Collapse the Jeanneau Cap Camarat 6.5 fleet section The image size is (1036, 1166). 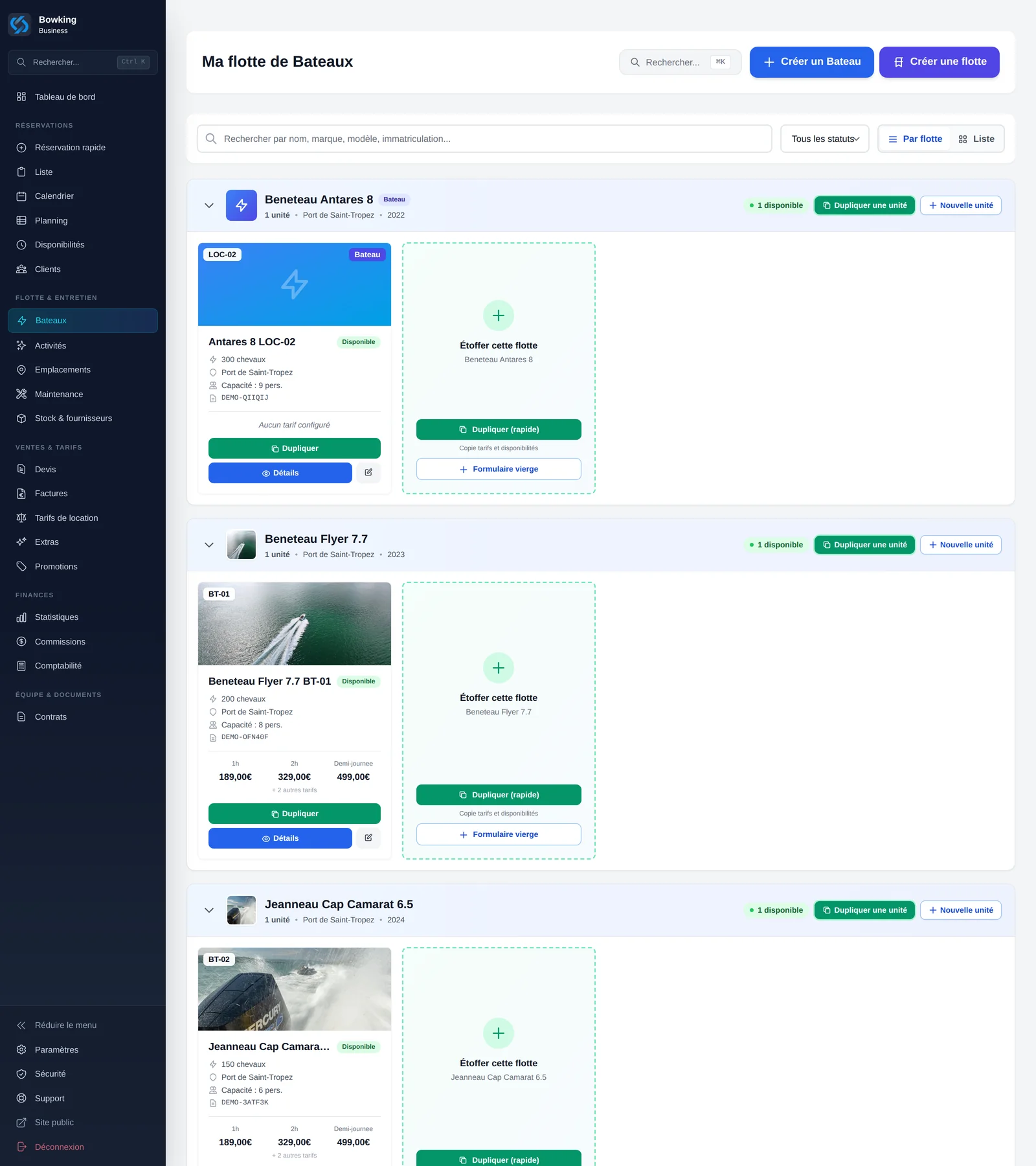coord(209,910)
